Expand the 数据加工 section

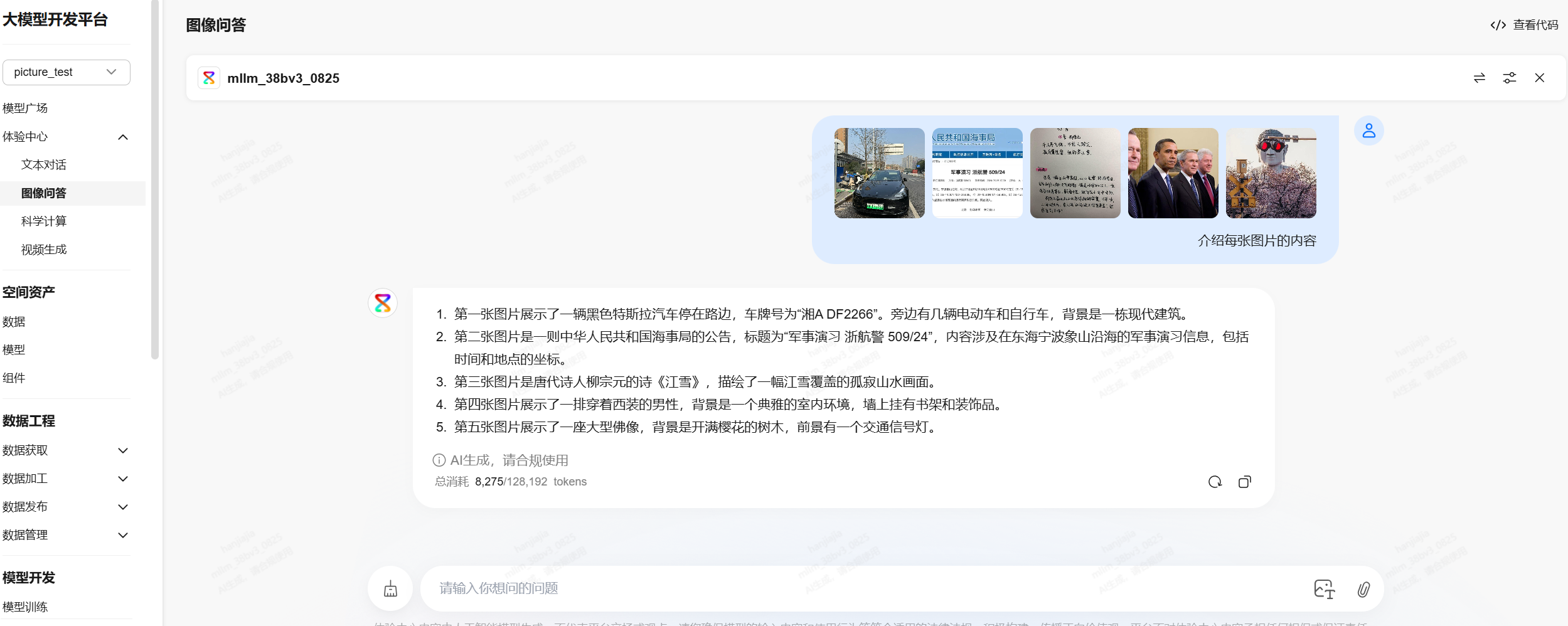point(123,479)
